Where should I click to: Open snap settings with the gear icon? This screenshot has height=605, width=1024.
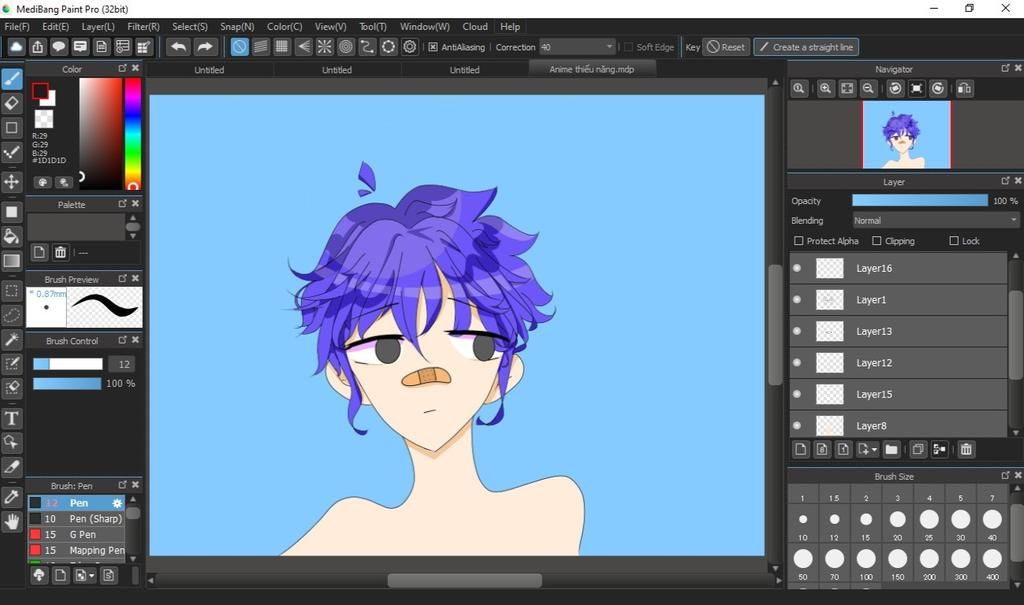pos(409,47)
